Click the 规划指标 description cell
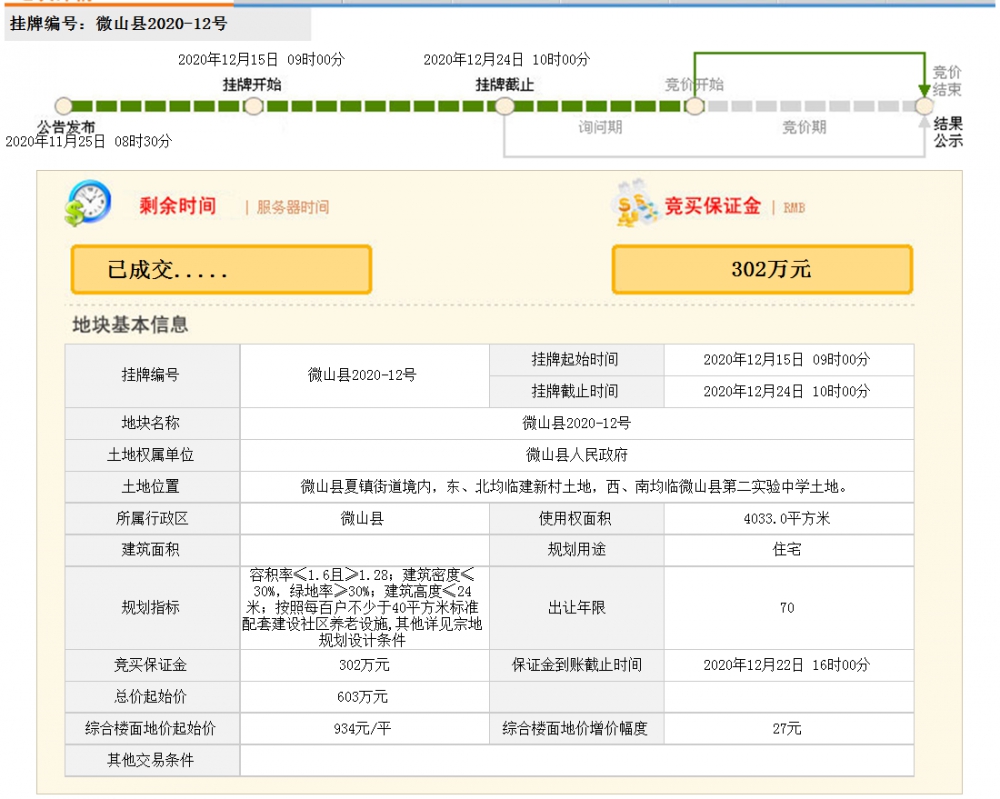 tap(364, 608)
